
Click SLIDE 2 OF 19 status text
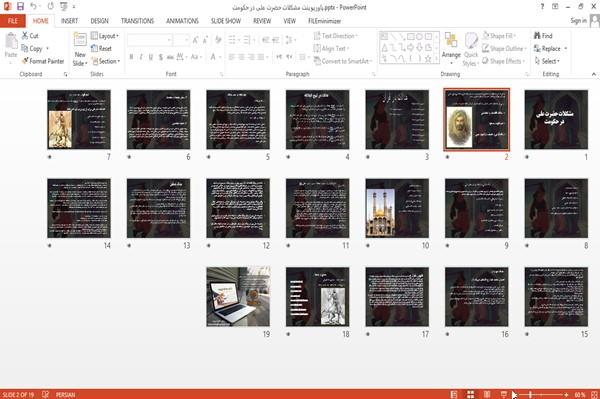[18, 394]
